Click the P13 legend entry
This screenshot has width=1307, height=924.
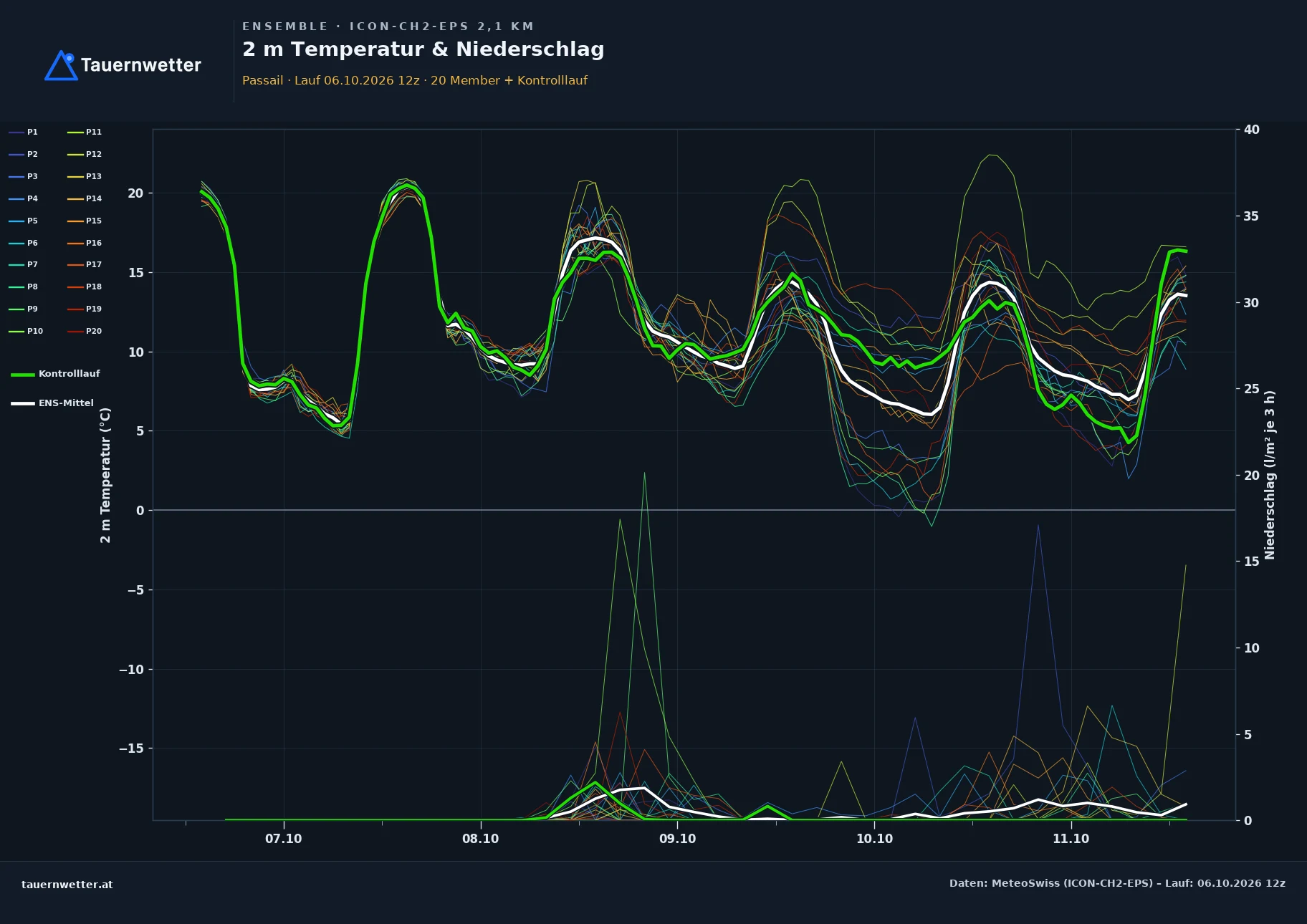(85, 176)
